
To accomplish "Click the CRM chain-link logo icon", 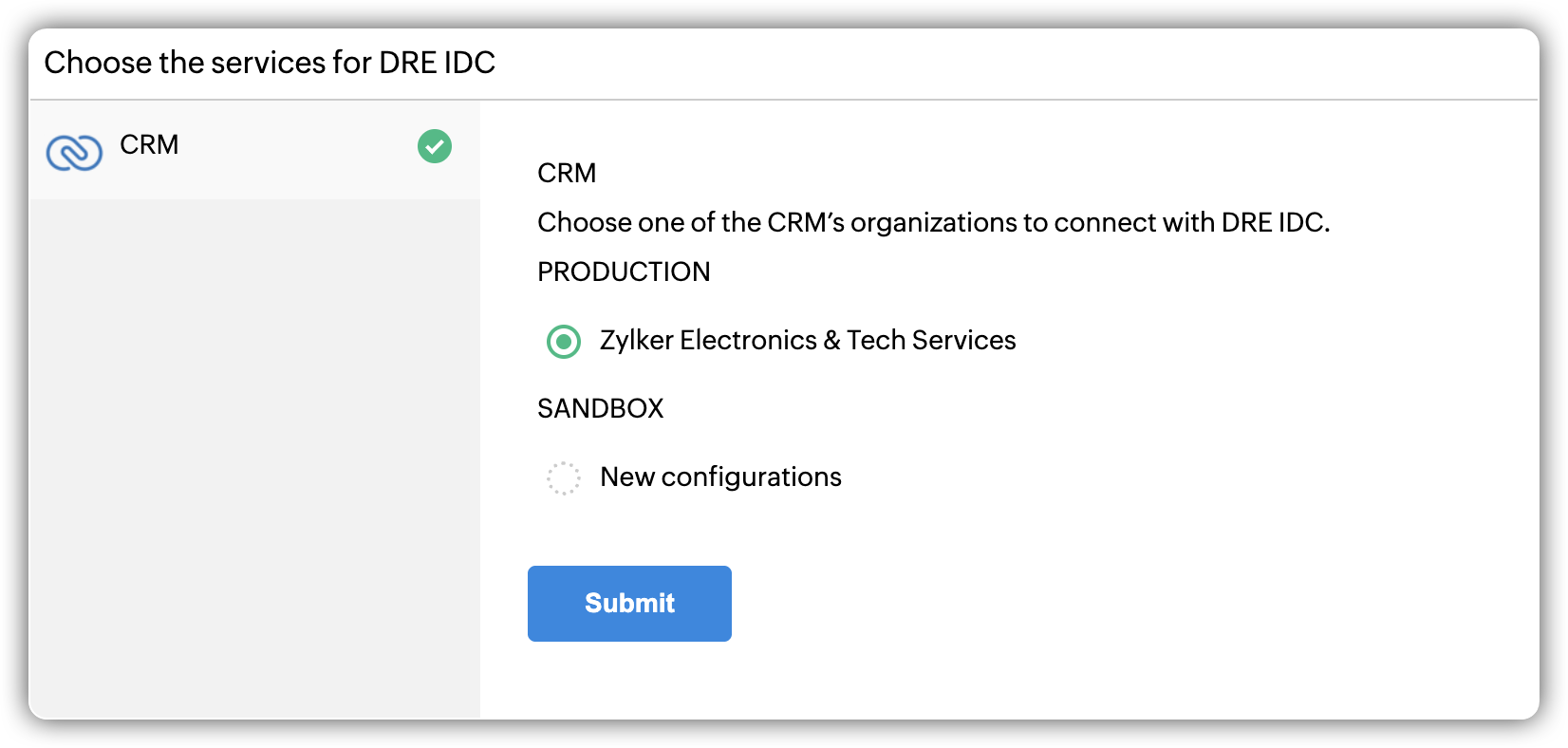I will (x=74, y=152).
